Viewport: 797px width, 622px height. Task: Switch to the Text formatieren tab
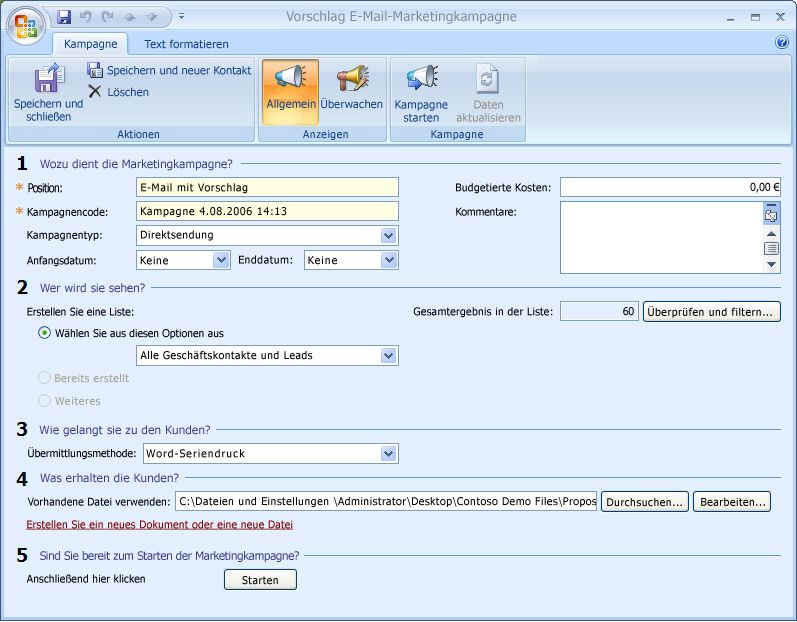186,44
